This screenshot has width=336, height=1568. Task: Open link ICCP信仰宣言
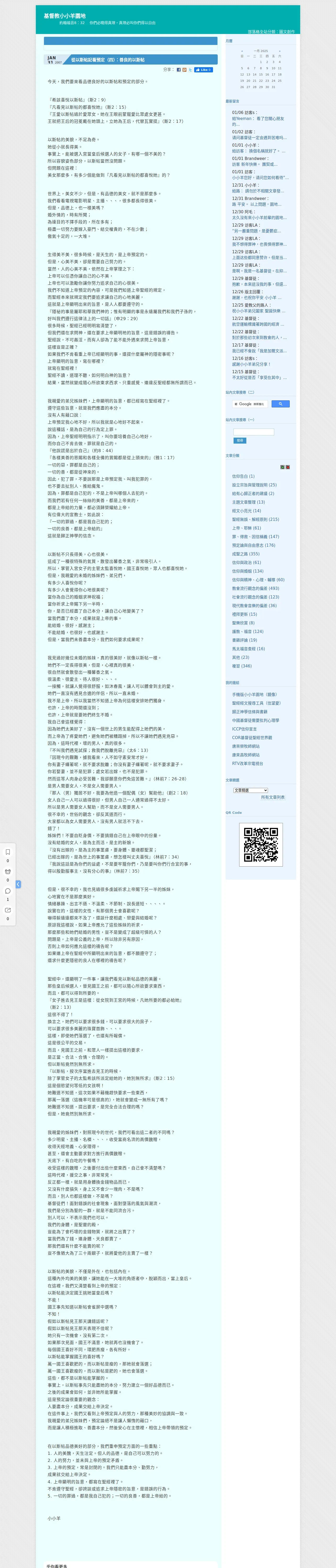[244, 729]
